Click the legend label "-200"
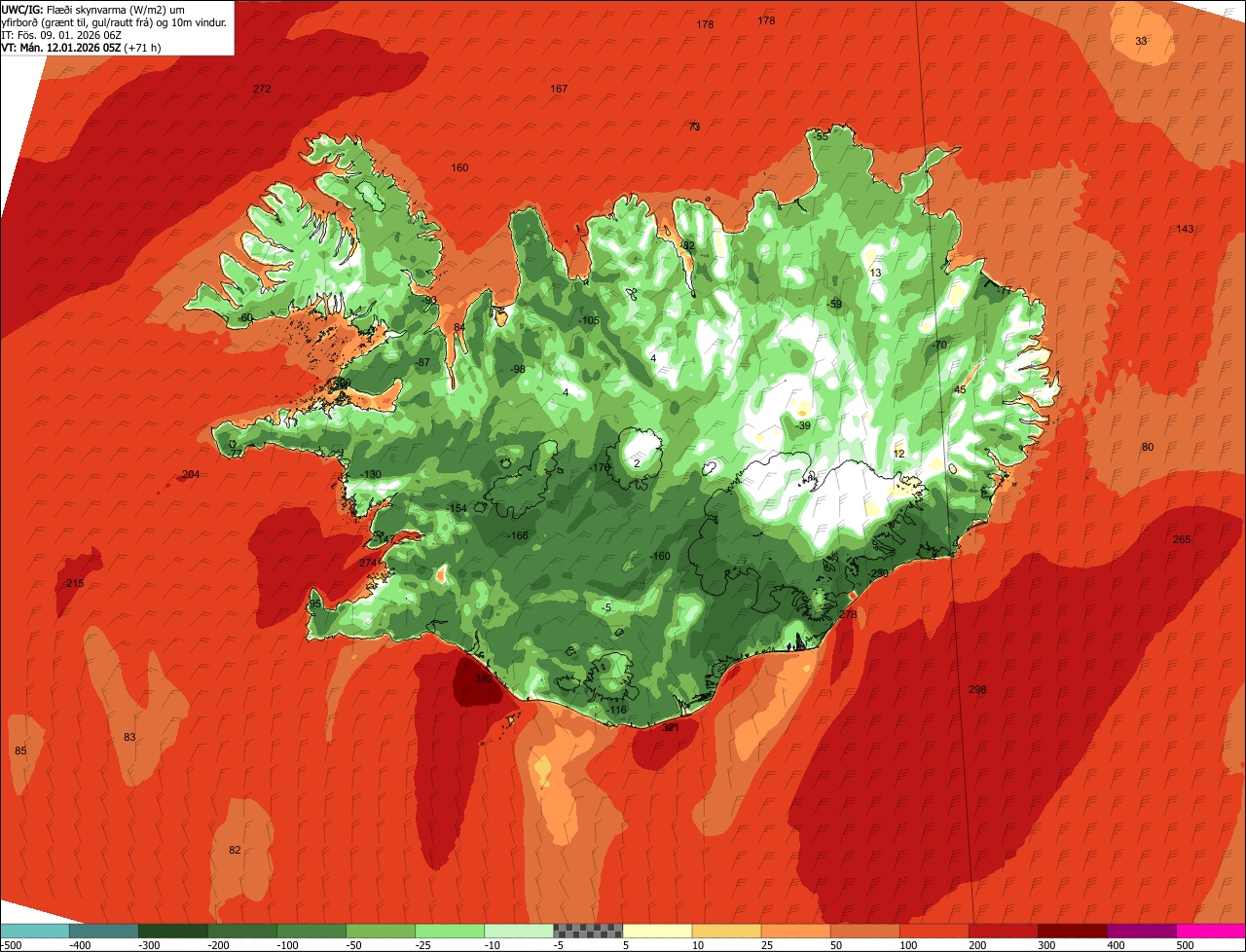1246x952 pixels. 220,945
